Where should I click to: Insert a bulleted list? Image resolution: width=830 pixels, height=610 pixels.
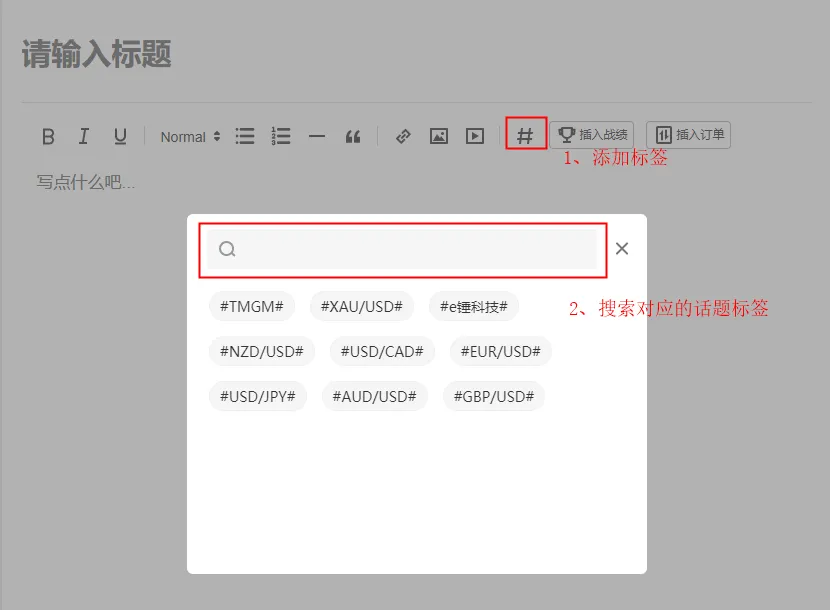pos(245,137)
